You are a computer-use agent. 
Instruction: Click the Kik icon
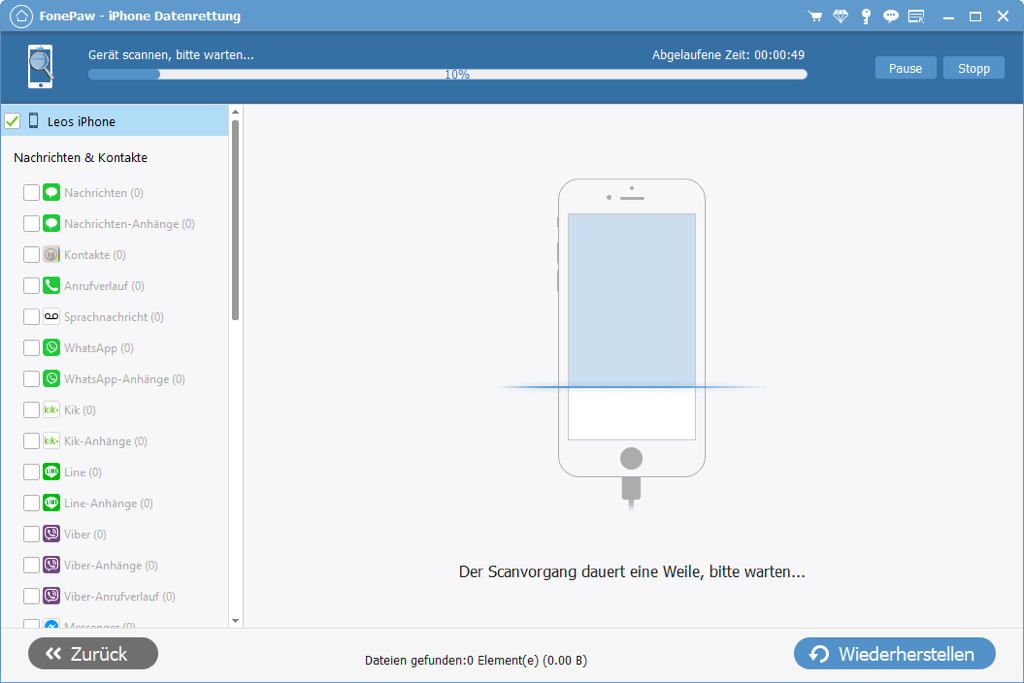[52, 409]
